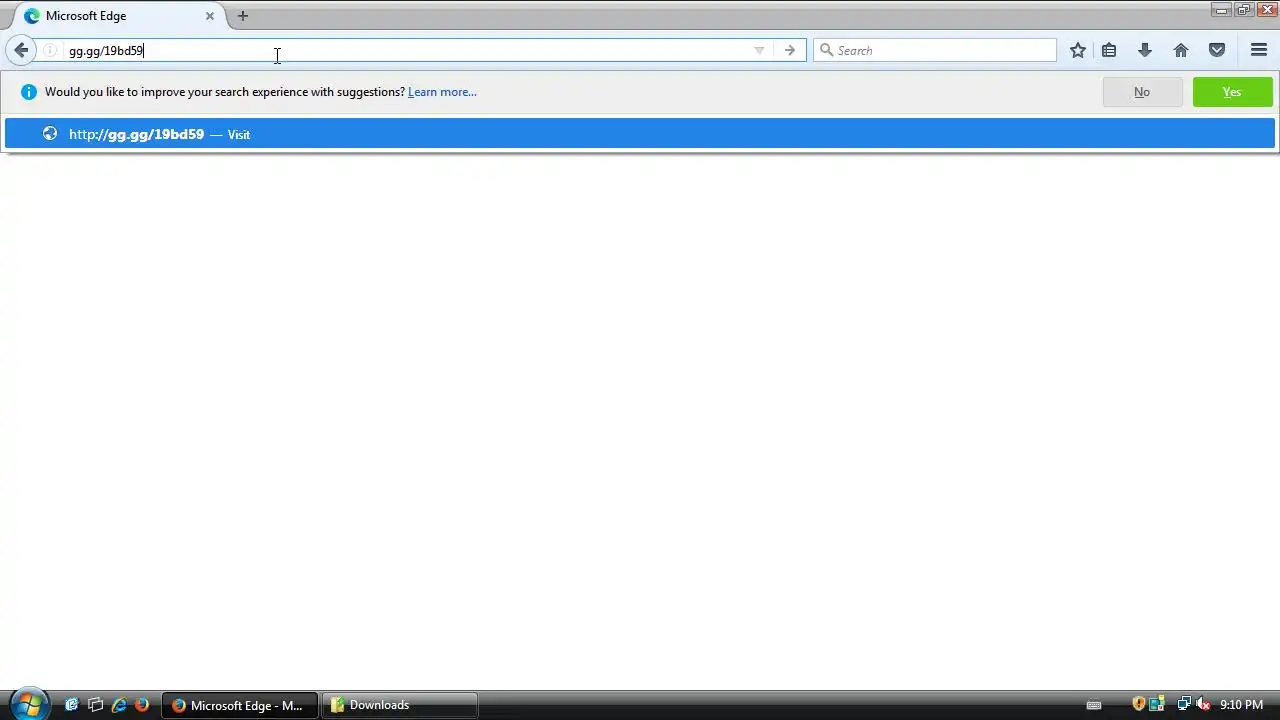Click the 9:10 PM clock
Screen dimensions: 1280x720
1241,705
